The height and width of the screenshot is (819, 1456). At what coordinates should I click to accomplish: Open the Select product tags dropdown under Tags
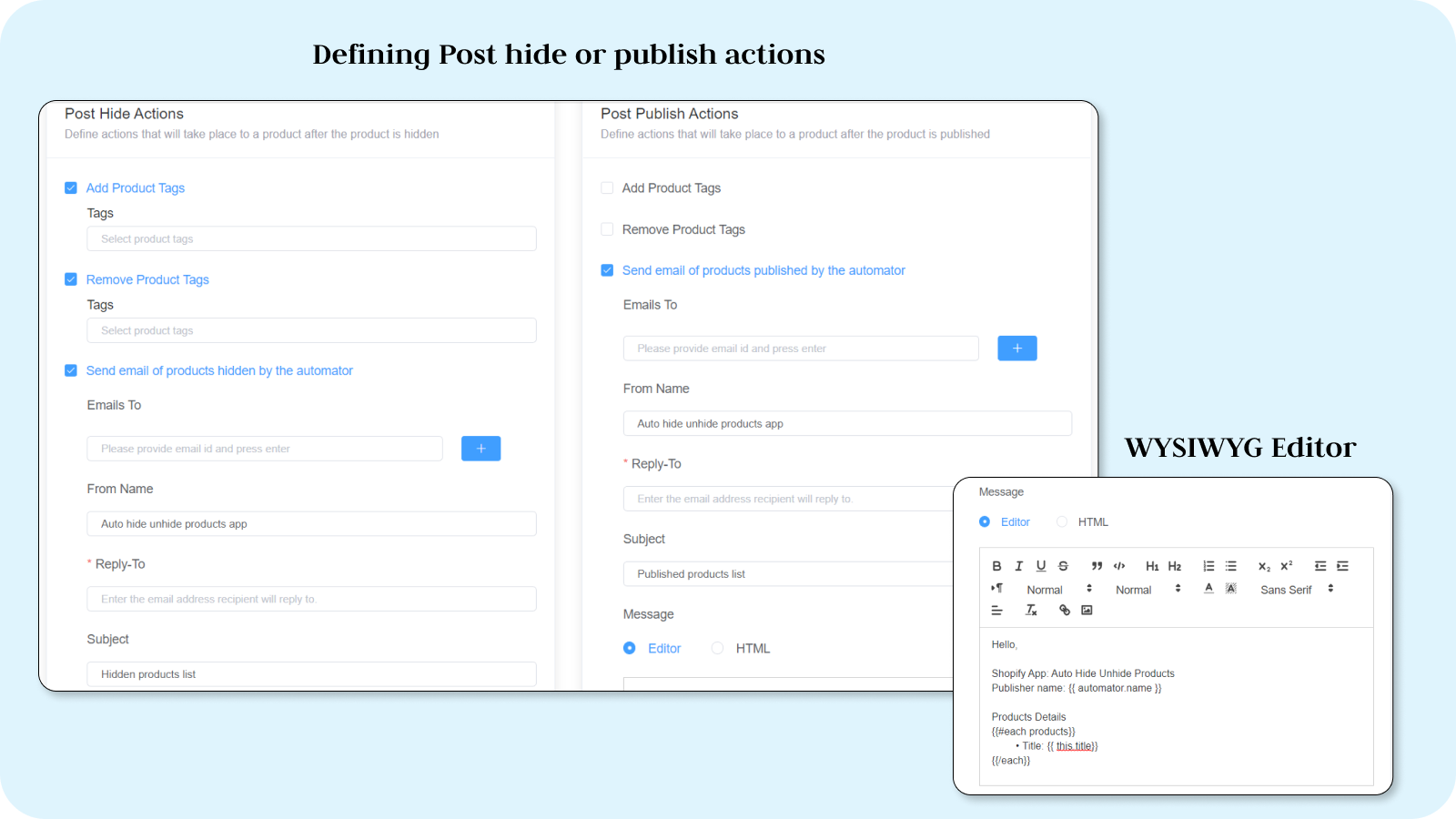coord(311,238)
